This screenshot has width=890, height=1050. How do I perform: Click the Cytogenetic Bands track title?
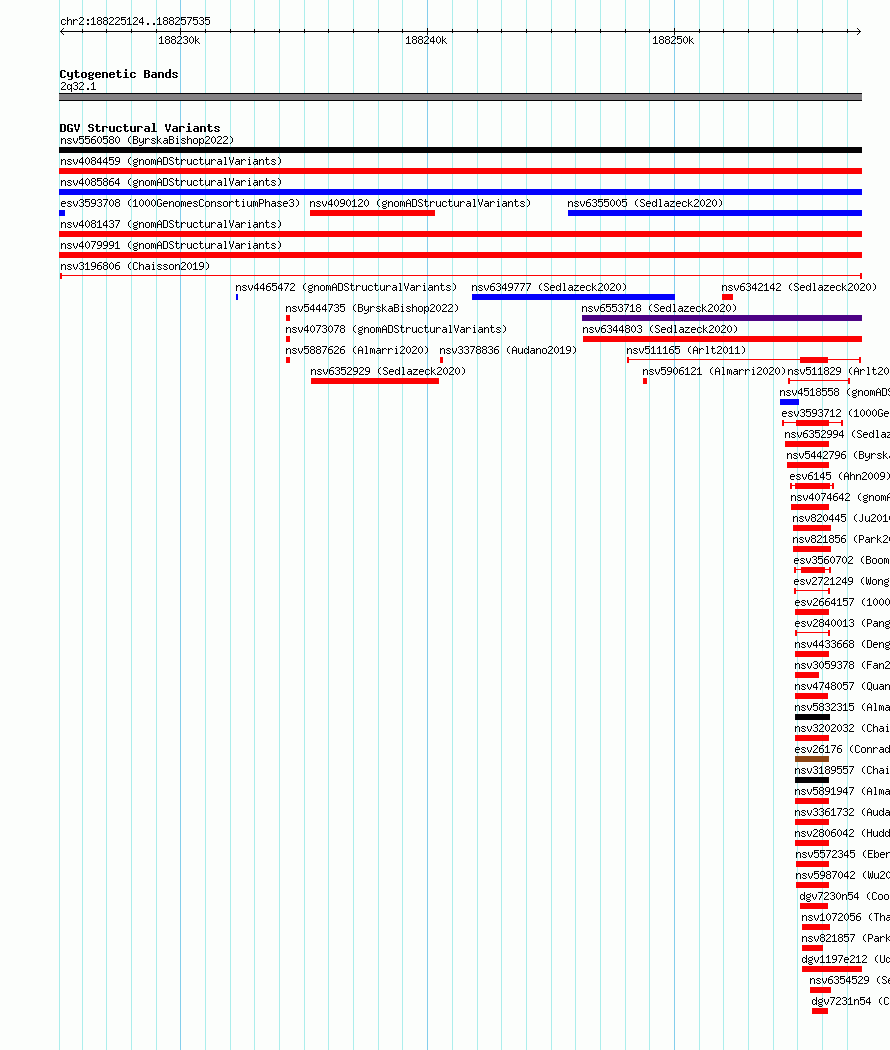(x=119, y=74)
